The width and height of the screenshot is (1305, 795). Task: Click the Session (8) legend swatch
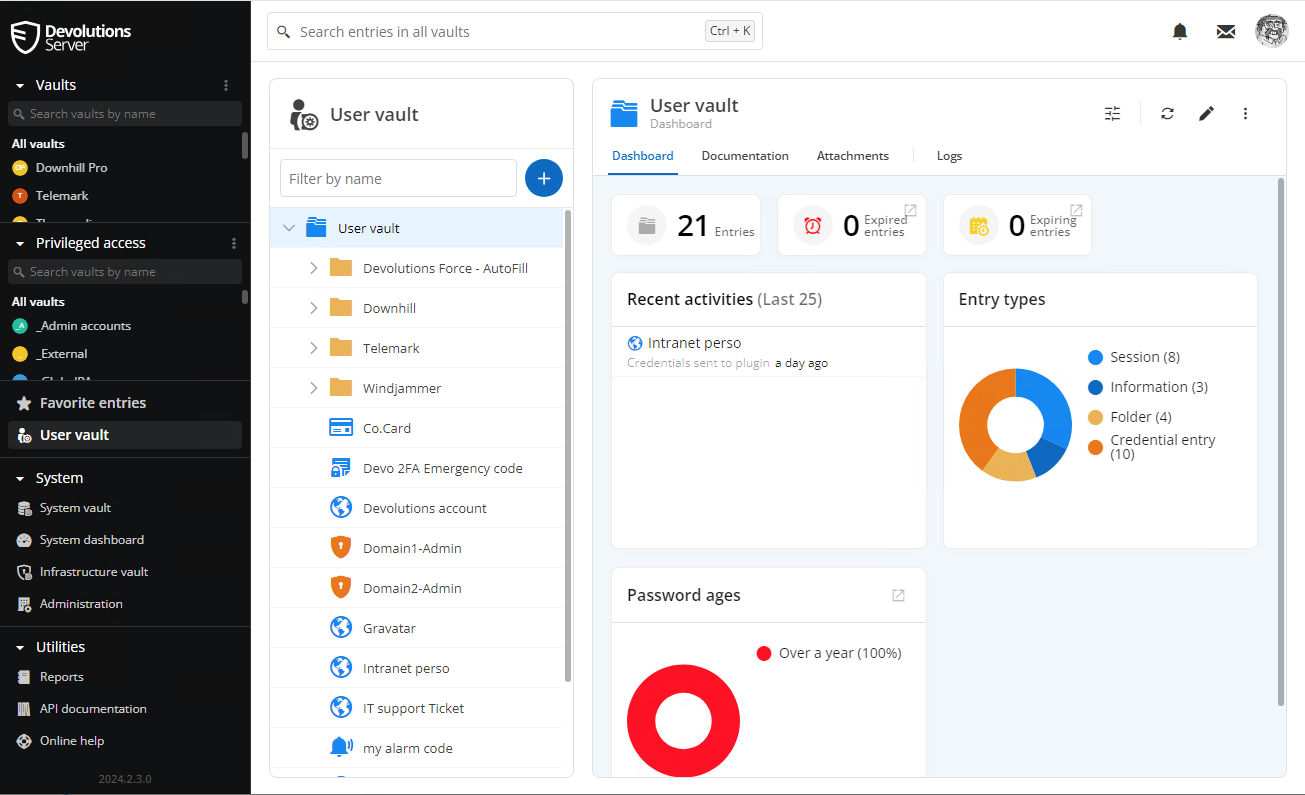click(x=1095, y=357)
